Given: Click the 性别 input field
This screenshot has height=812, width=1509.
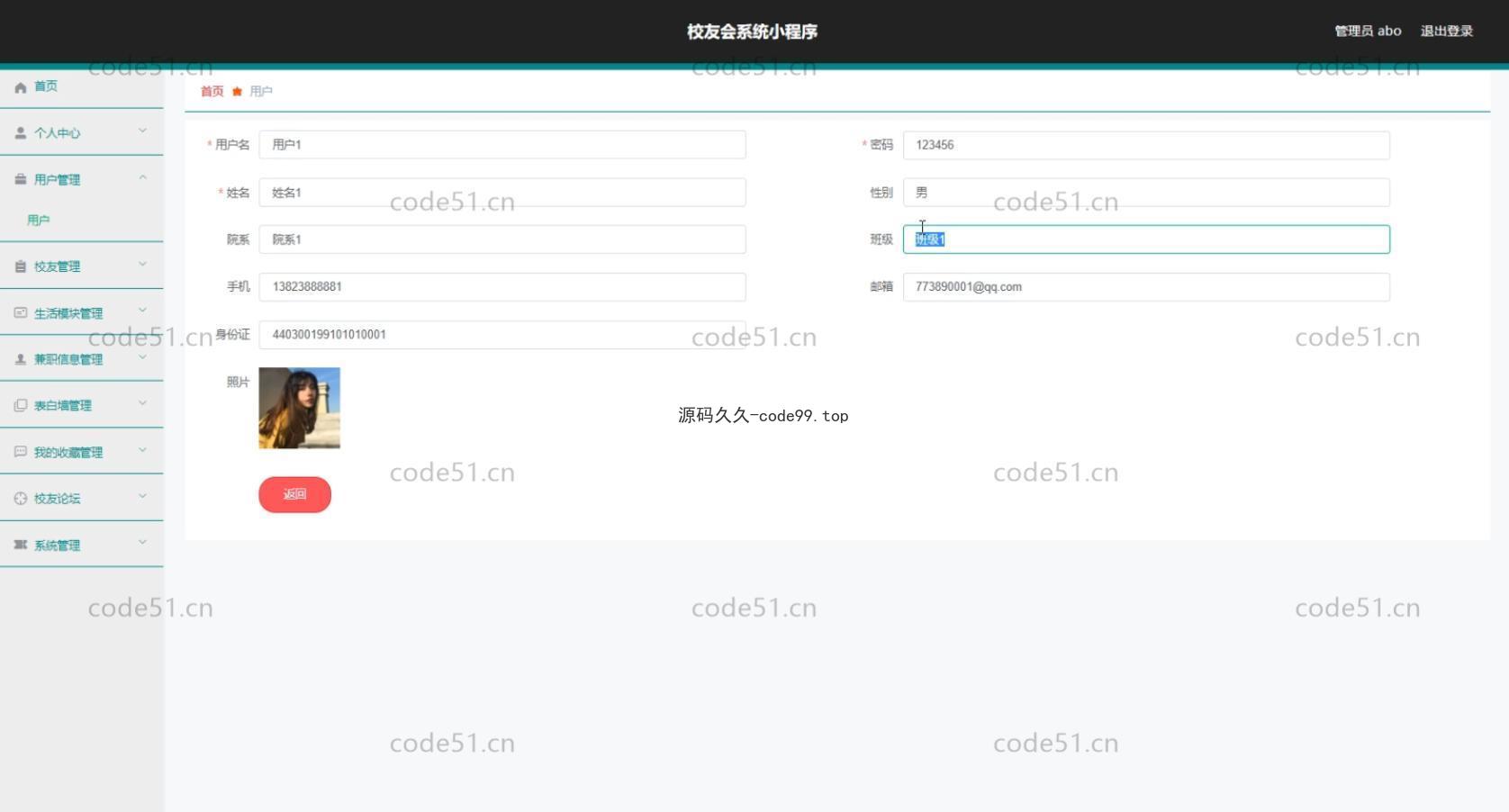Looking at the screenshot, I should pyautogui.click(x=1146, y=193).
